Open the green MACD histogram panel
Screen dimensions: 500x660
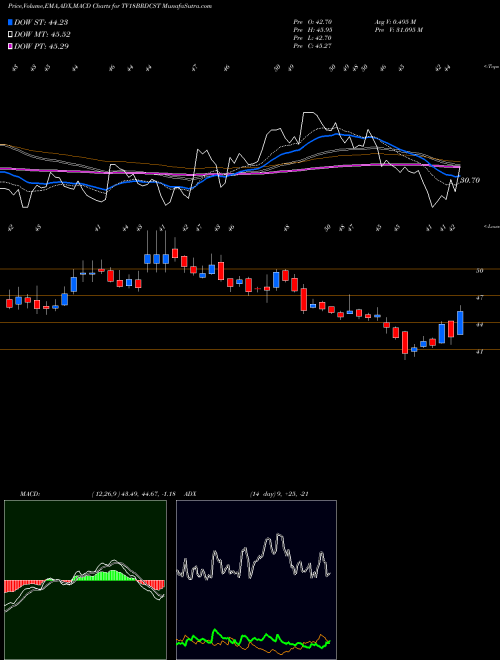tap(85, 580)
